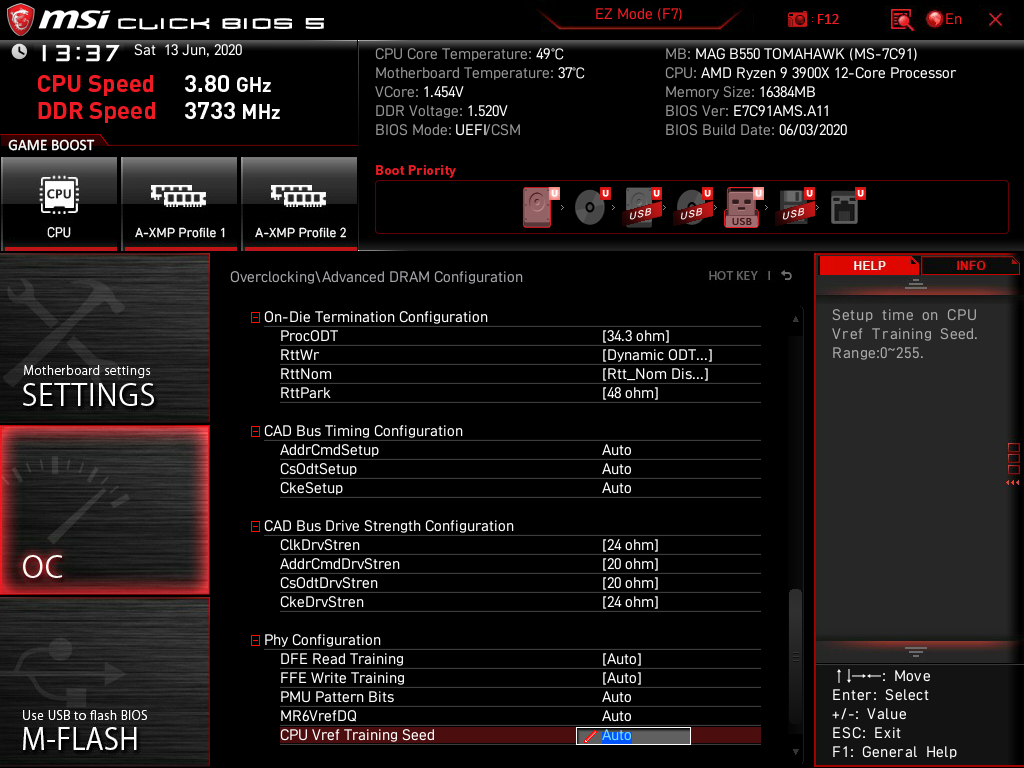The height and width of the screenshot is (768, 1024).
Task: Open AddrCmdDrvStren [20 ohm] dropdown
Action: coord(630,564)
